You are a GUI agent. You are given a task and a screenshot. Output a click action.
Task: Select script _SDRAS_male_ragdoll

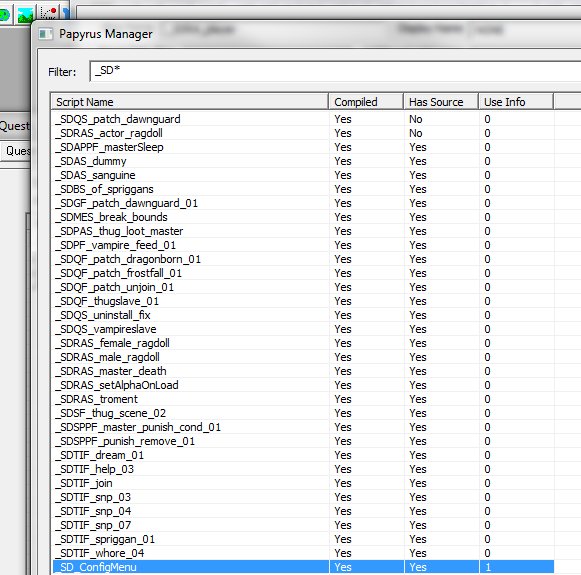[x=107, y=358]
